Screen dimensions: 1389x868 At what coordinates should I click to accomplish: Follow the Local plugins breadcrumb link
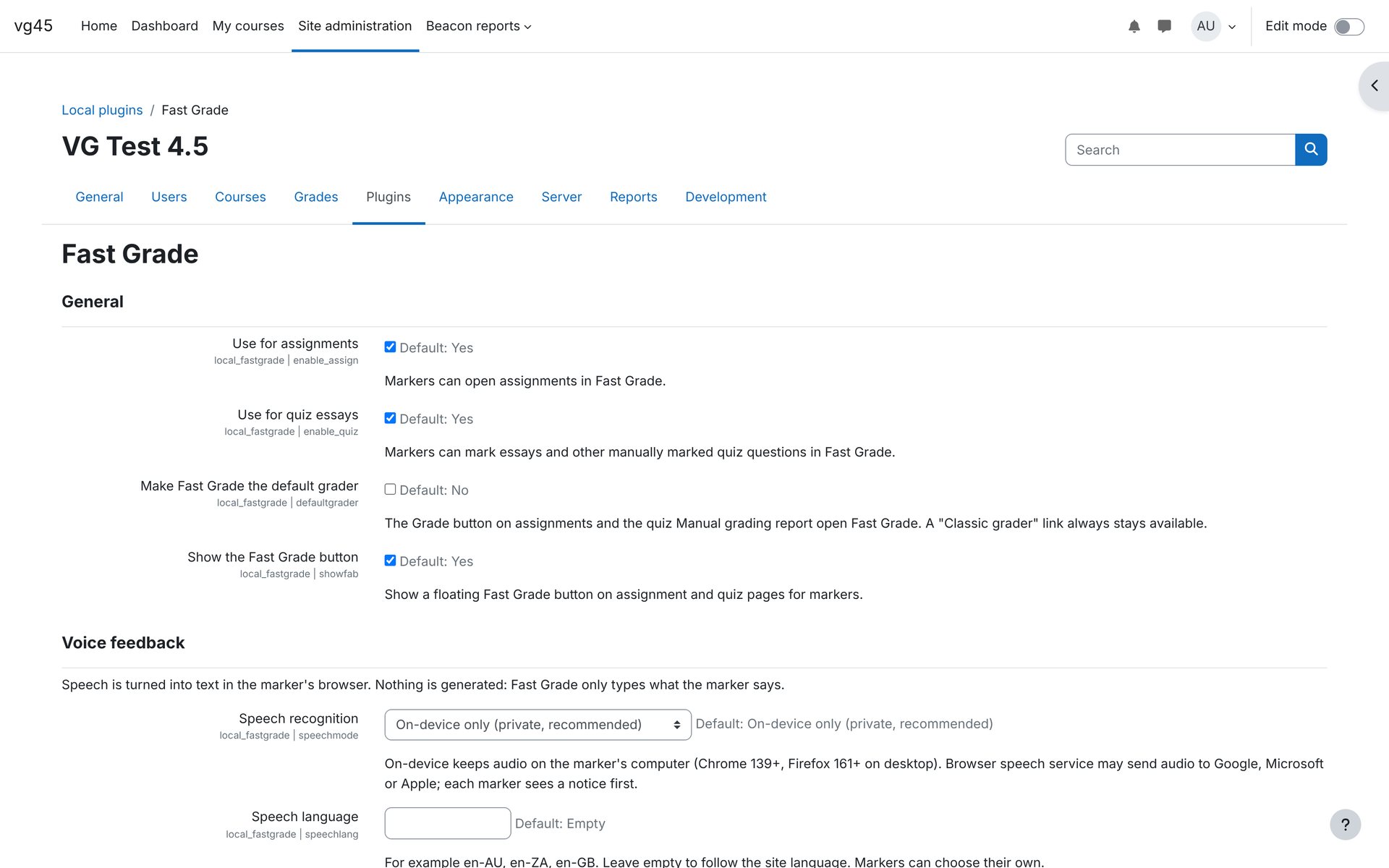pyautogui.click(x=102, y=110)
